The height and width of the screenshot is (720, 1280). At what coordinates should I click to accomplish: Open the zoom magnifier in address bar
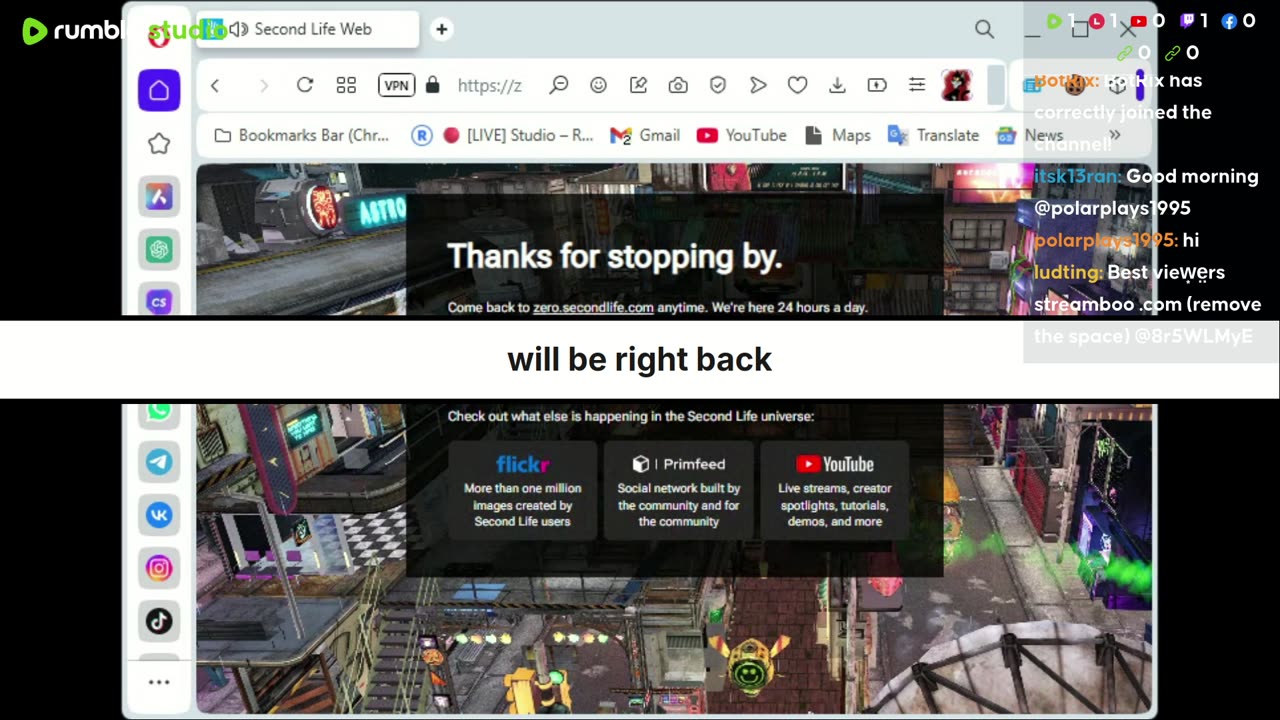tap(559, 86)
